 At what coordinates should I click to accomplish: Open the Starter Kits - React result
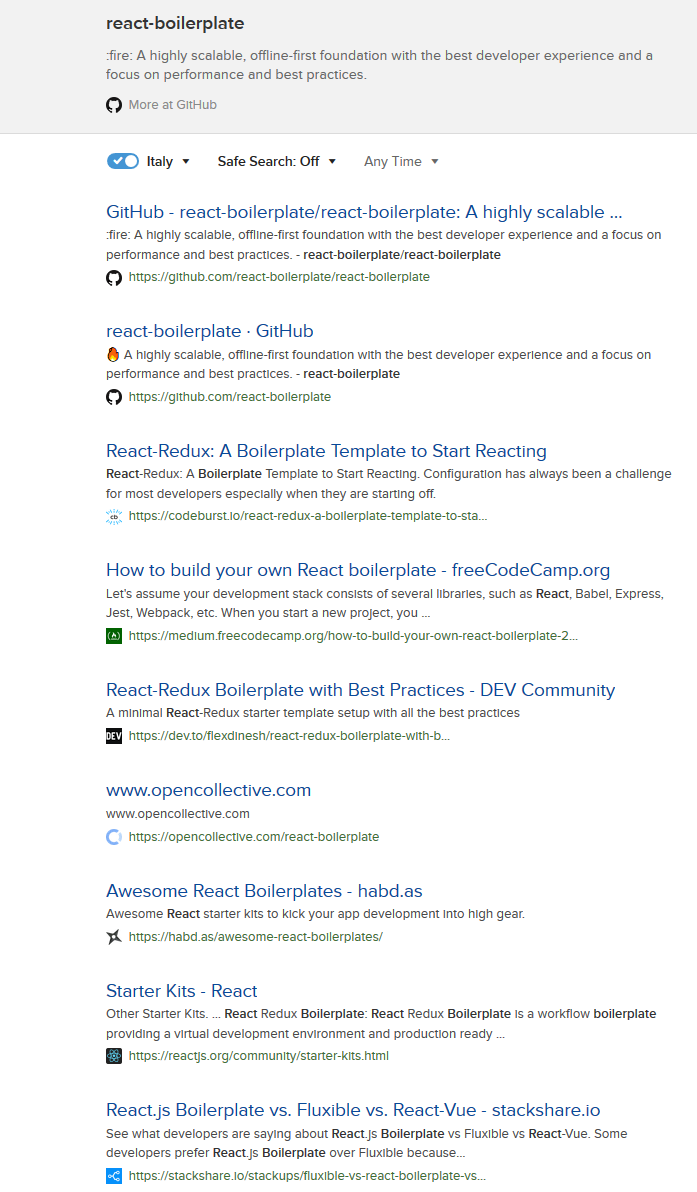(x=182, y=991)
